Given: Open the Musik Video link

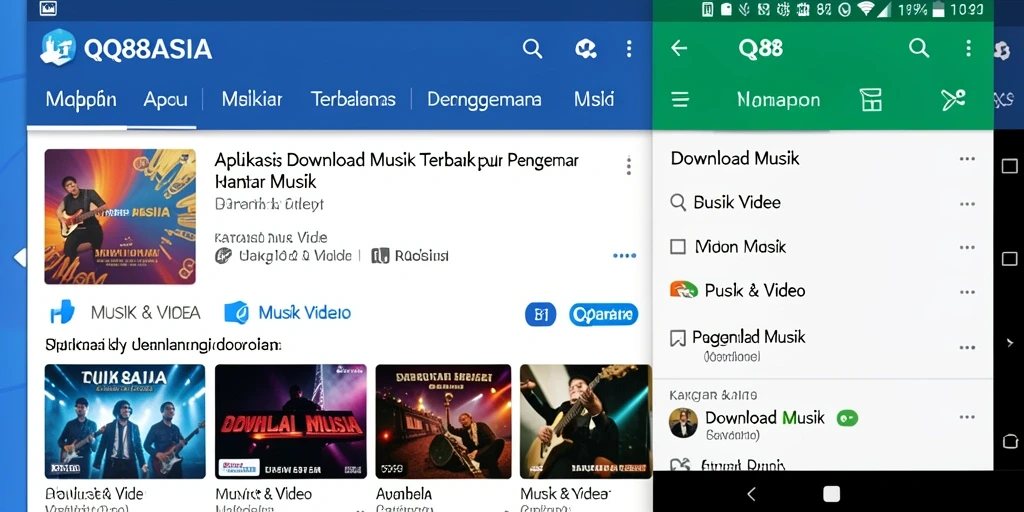Looking at the screenshot, I should pos(304,313).
